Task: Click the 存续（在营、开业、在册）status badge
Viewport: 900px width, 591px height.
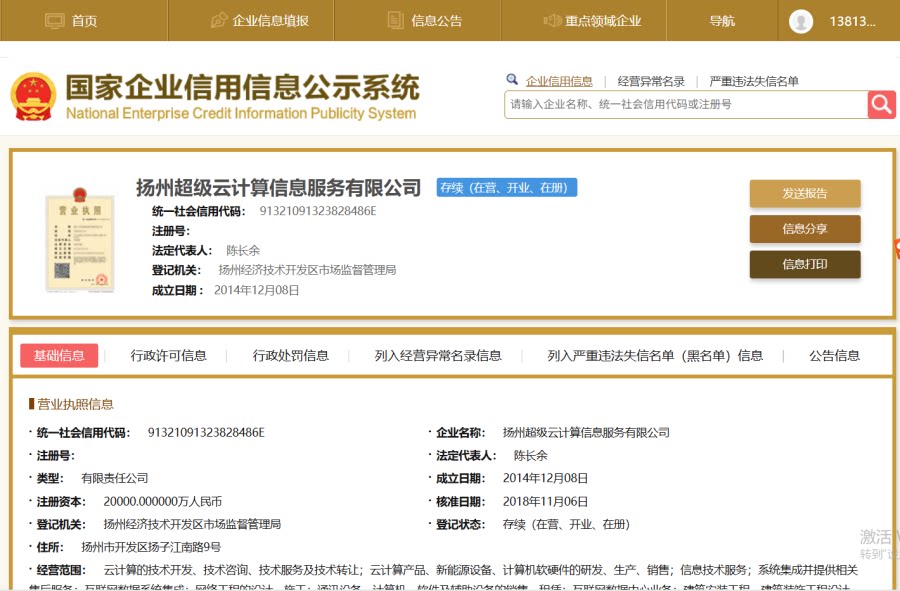Action: point(506,188)
